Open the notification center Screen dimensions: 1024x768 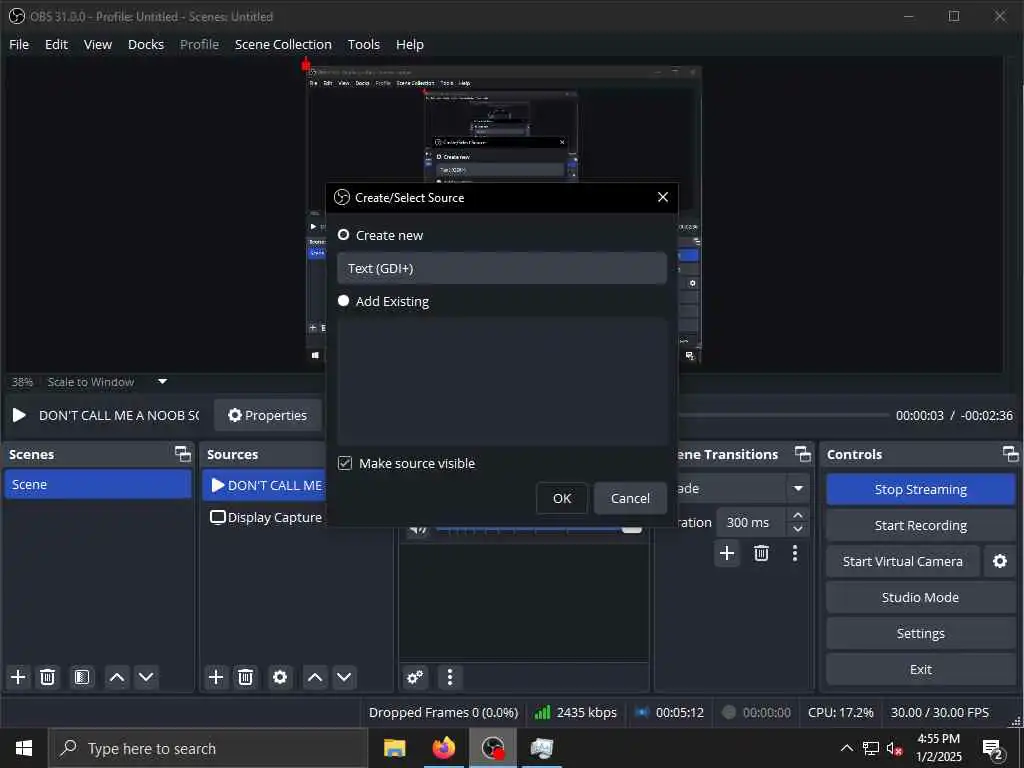[993, 748]
